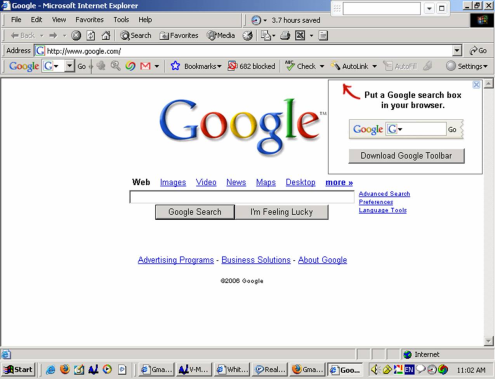Open the Advanced Search link

coord(384,194)
